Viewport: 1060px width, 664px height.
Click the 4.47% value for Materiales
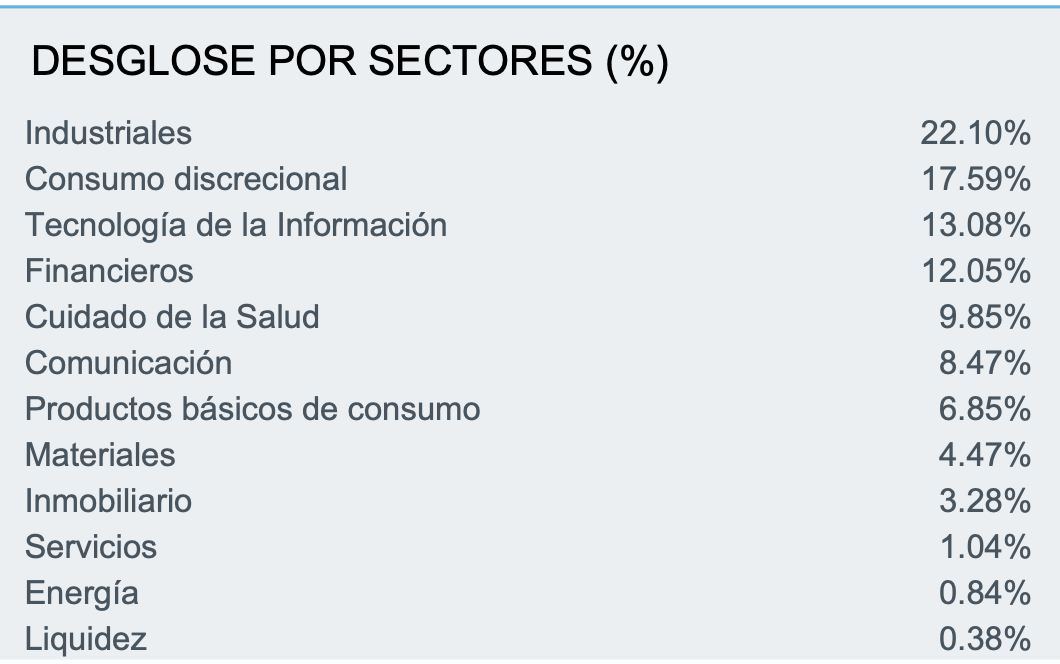point(984,455)
